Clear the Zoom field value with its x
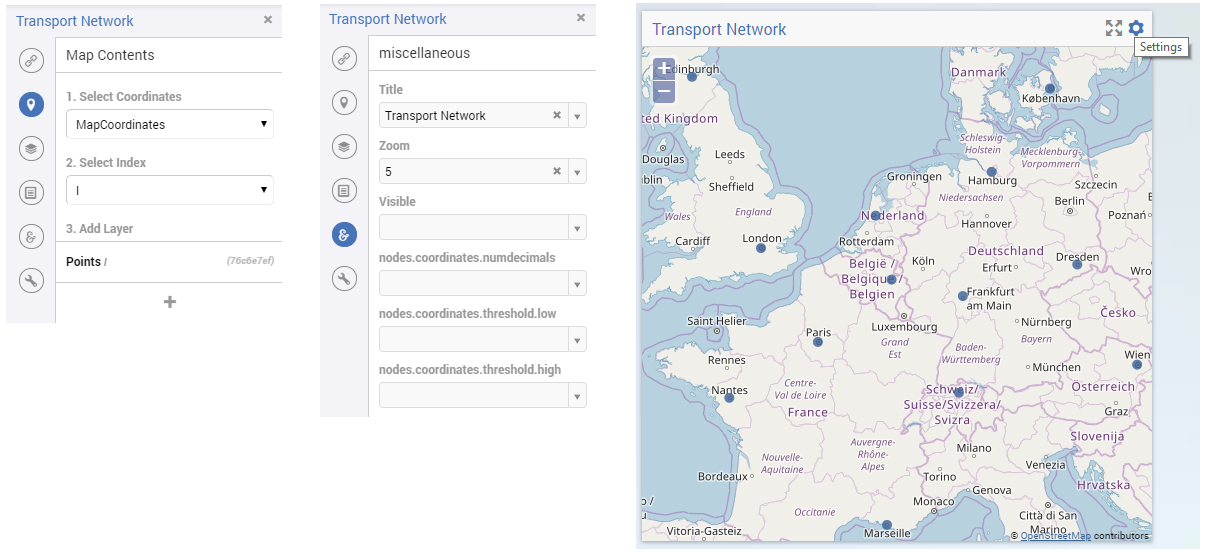This screenshot has height=554, width=1205. coord(557,171)
